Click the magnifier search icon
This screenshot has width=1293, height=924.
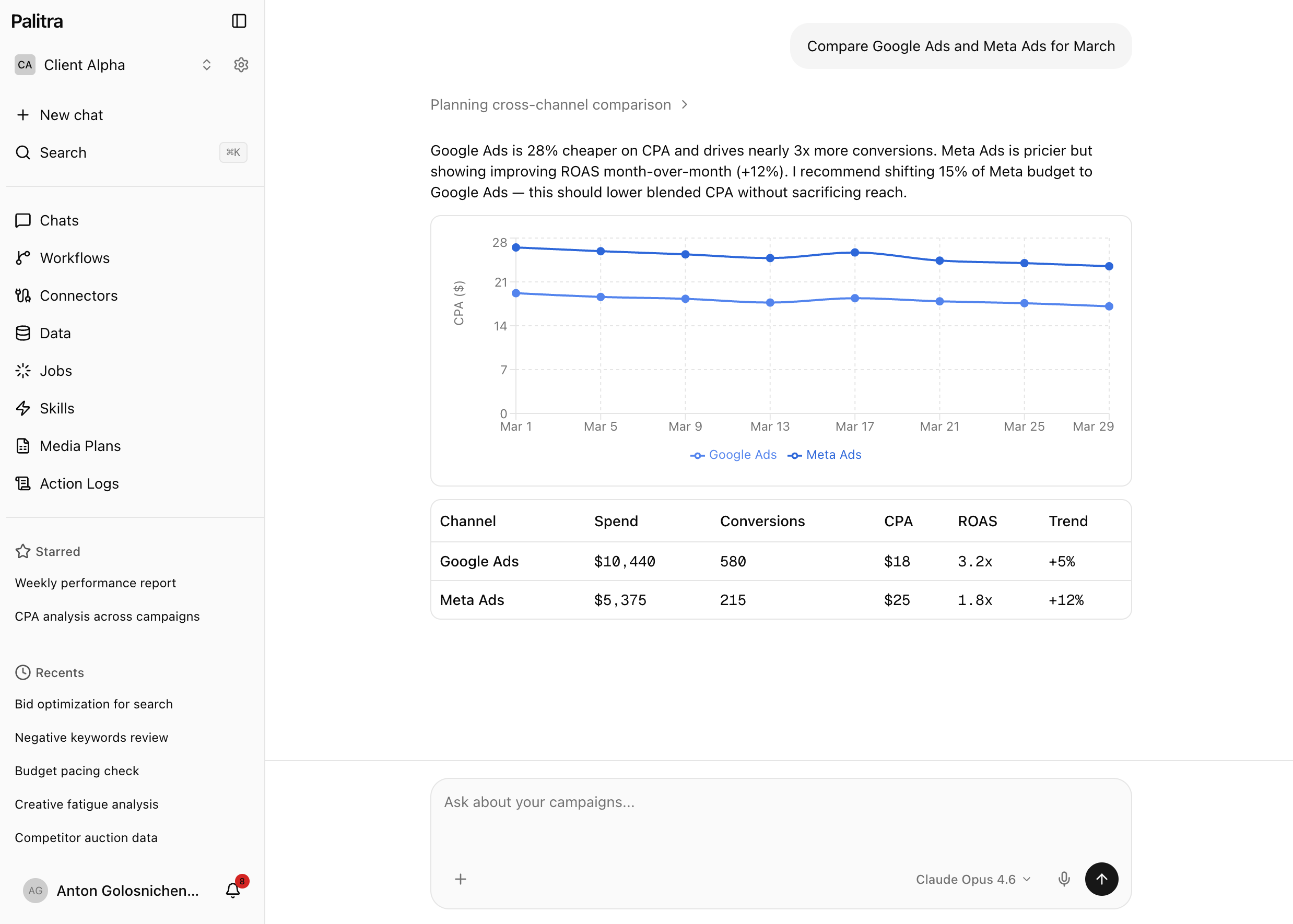click(x=23, y=152)
